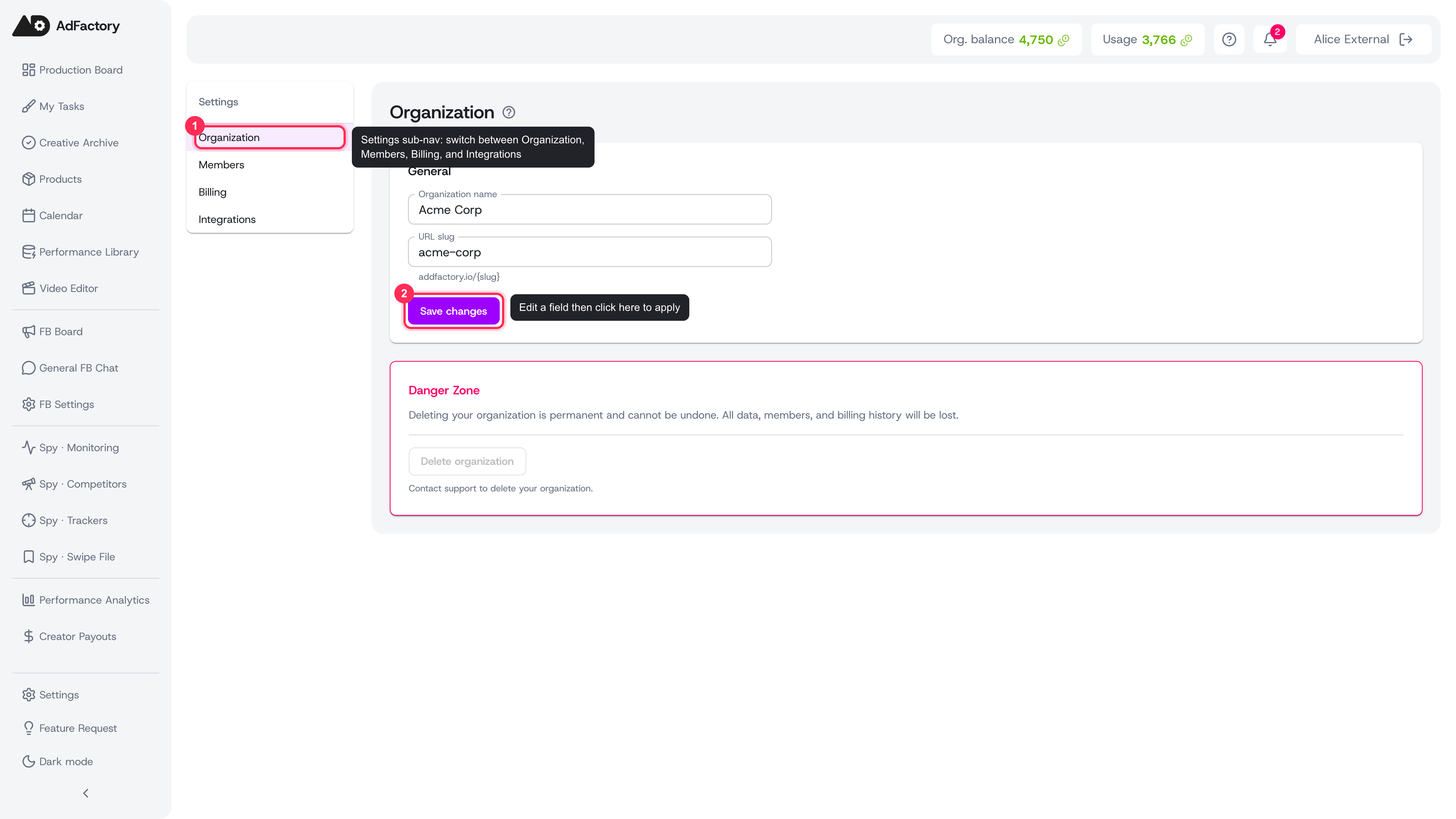The image size is (1456, 819).
Task: Open Performance Analytics bar chart icon
Action: [x=28, y=600]
